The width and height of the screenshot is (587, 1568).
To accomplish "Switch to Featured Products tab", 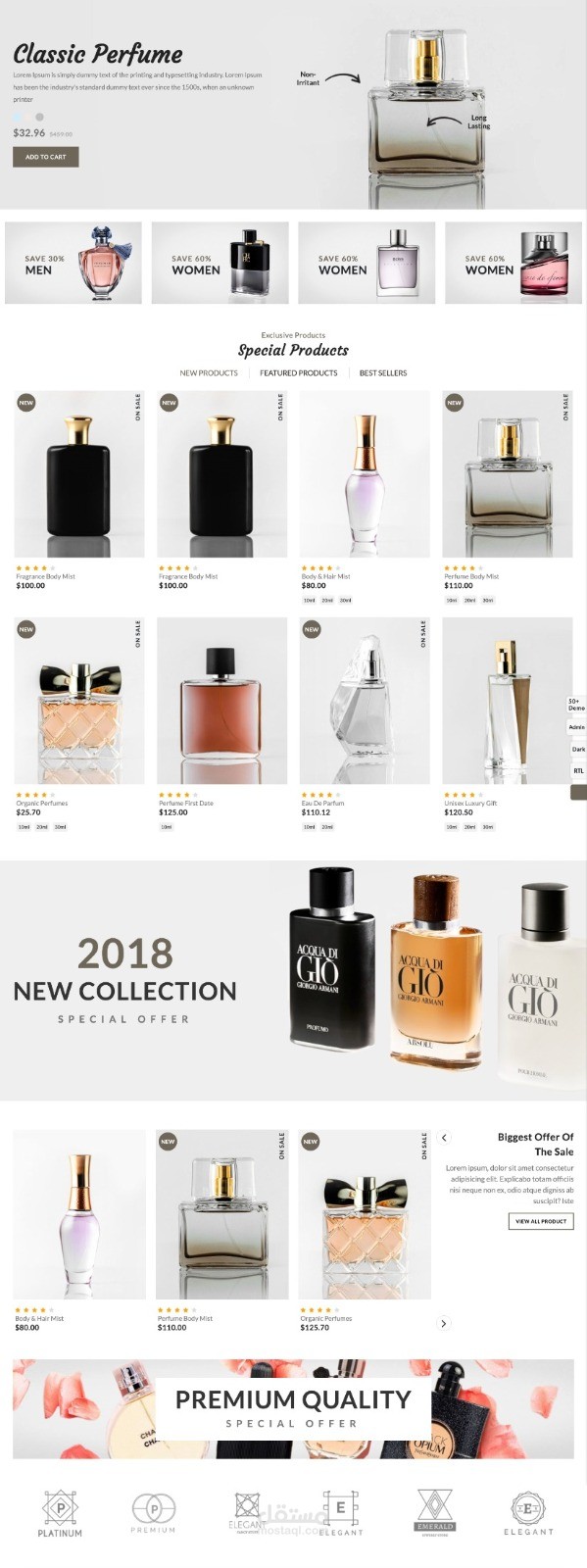I will 298,372.
